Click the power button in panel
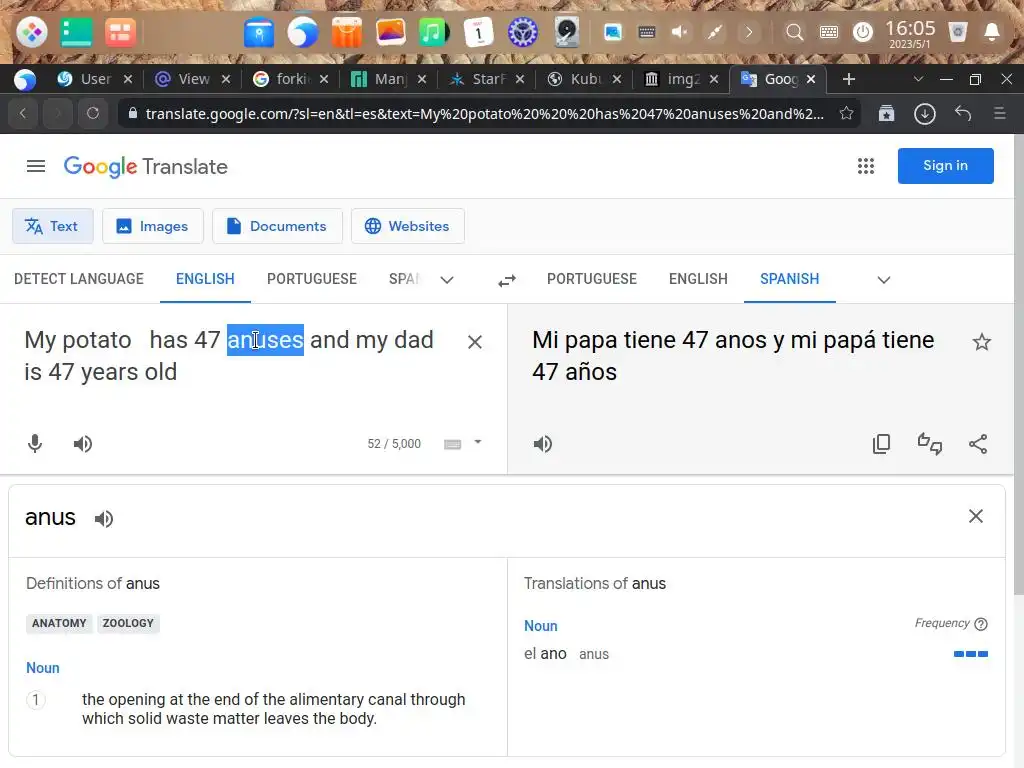 click(863, 31)
